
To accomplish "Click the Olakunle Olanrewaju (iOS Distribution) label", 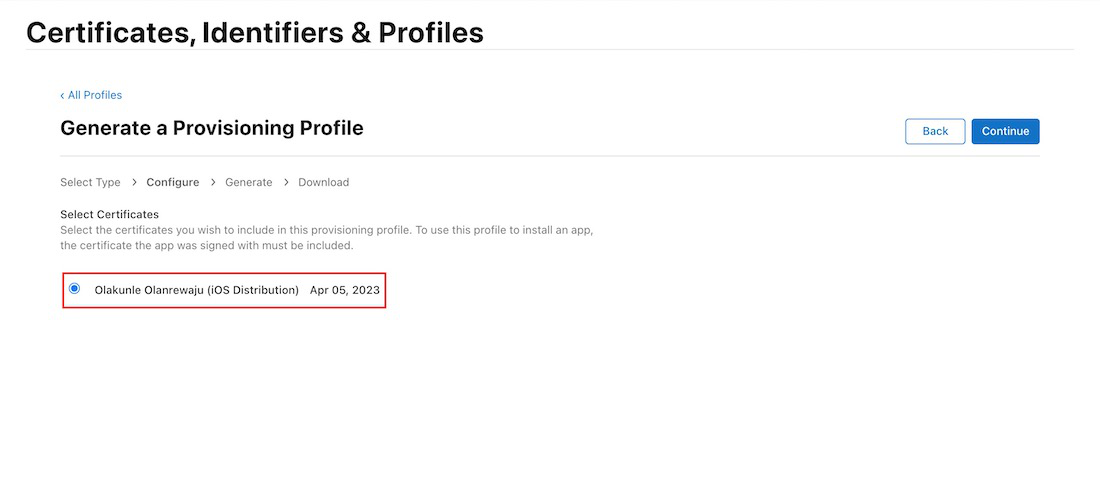I will click(196, 290).
